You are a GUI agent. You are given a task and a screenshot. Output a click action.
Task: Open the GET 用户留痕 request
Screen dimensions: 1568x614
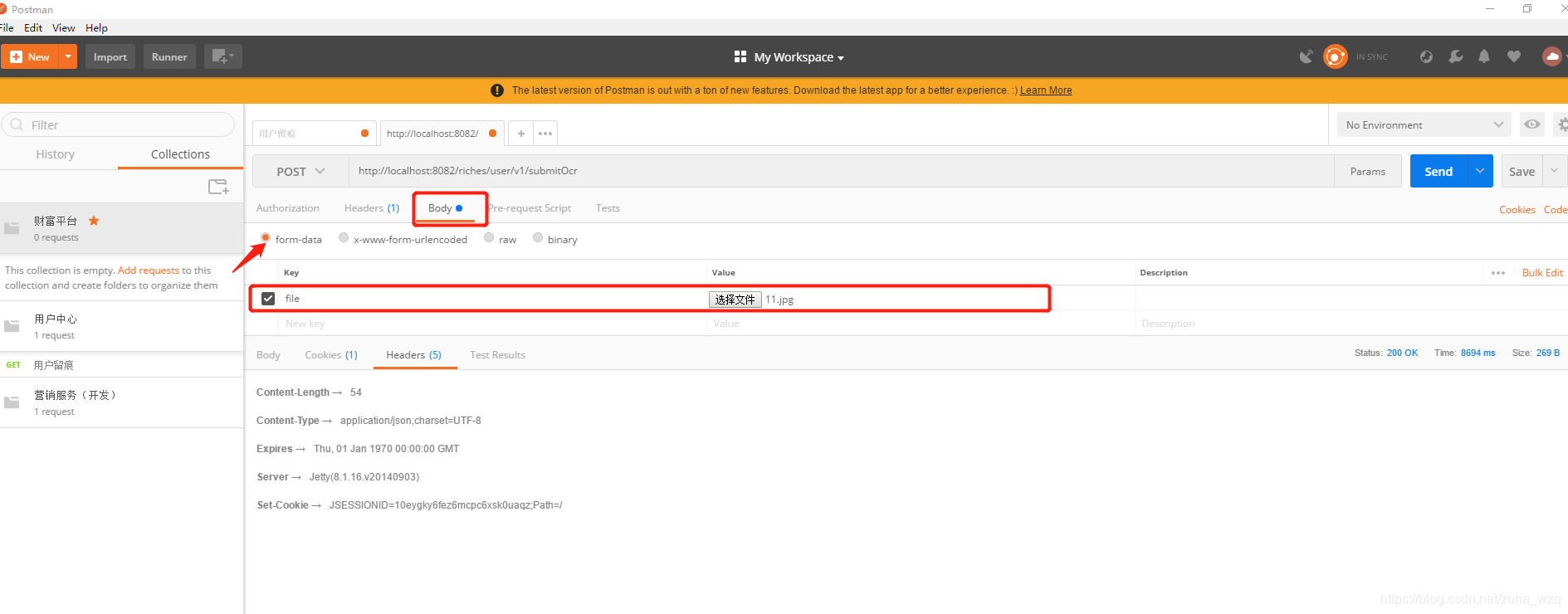pos(121,365)
